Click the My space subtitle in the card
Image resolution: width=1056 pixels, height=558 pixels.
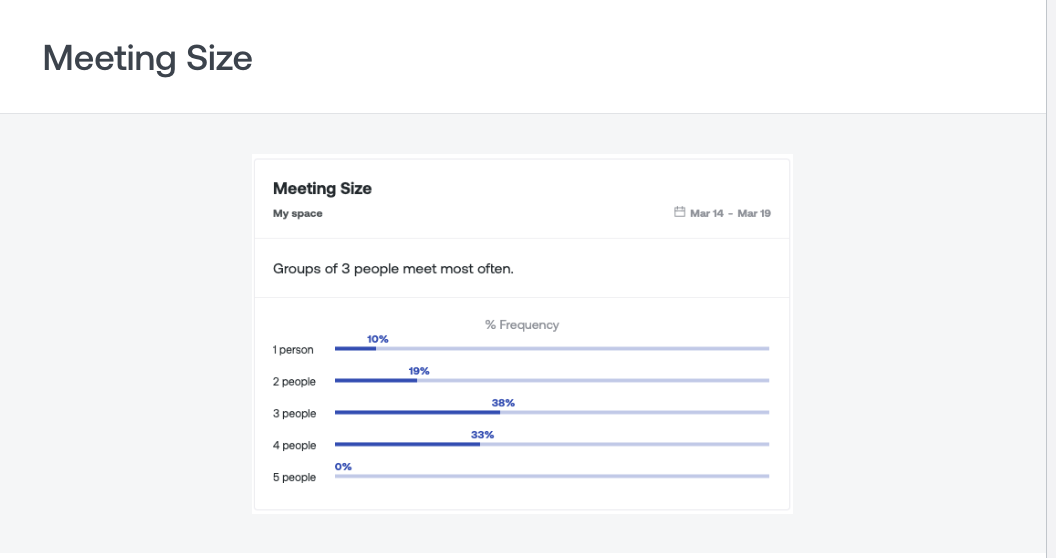coord(298,213)
